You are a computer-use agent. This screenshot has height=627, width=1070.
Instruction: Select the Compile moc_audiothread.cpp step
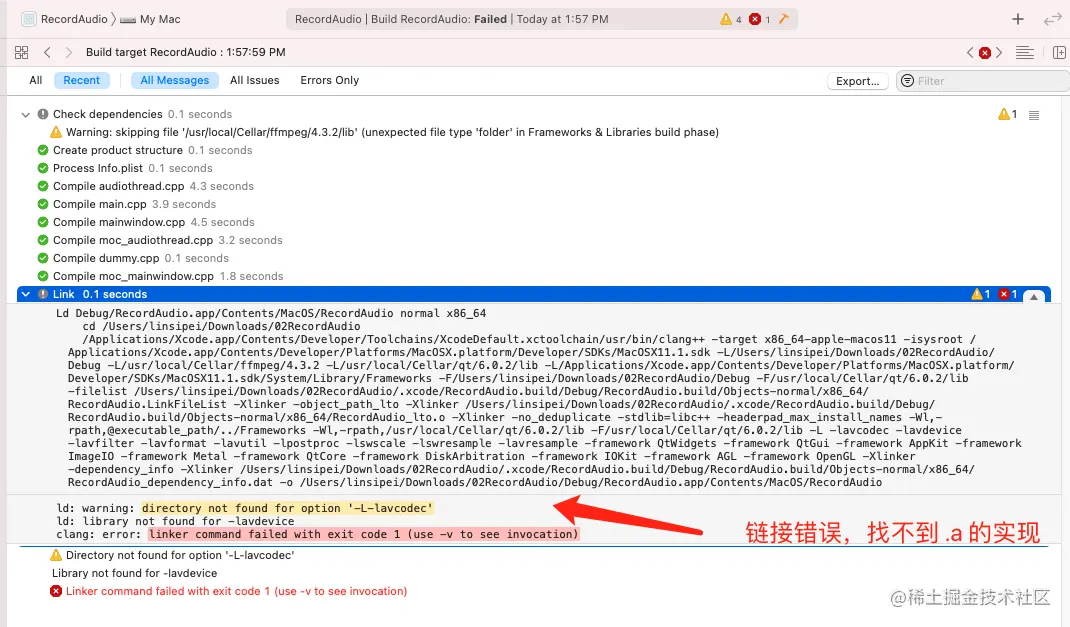[x=160, y=240]
